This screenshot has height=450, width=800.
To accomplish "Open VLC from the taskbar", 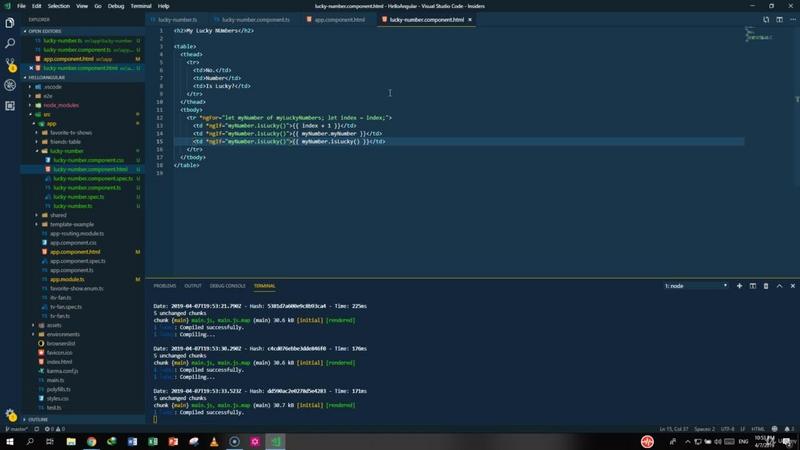I will [214, 441].
